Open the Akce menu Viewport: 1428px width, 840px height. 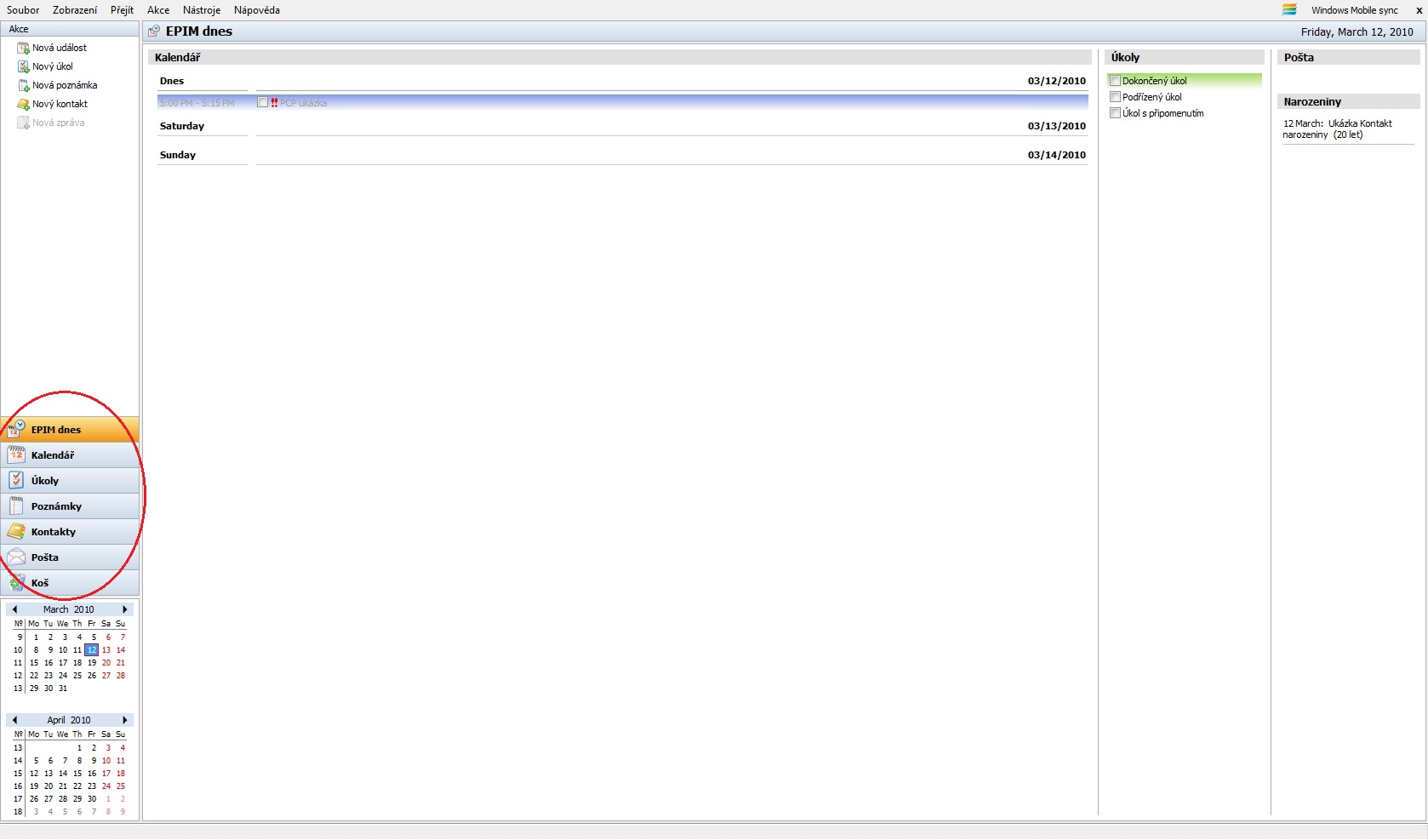(158, 10)
